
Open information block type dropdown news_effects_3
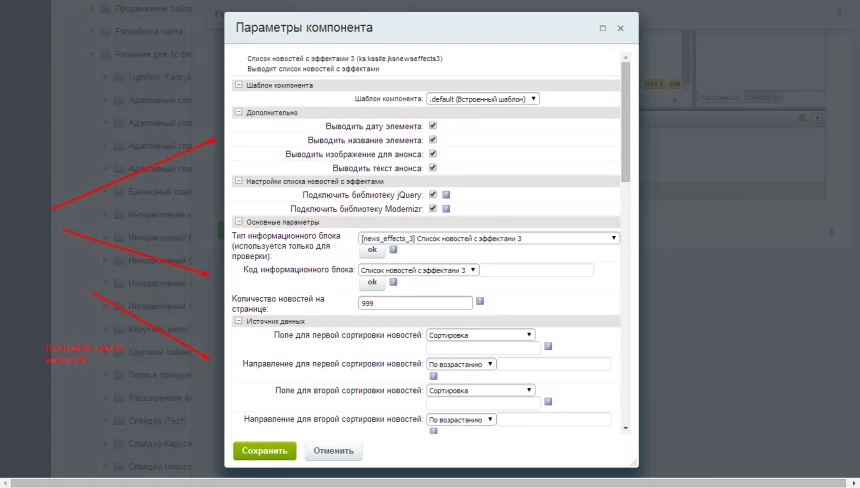pyautogui.click(x=489, y=238)
